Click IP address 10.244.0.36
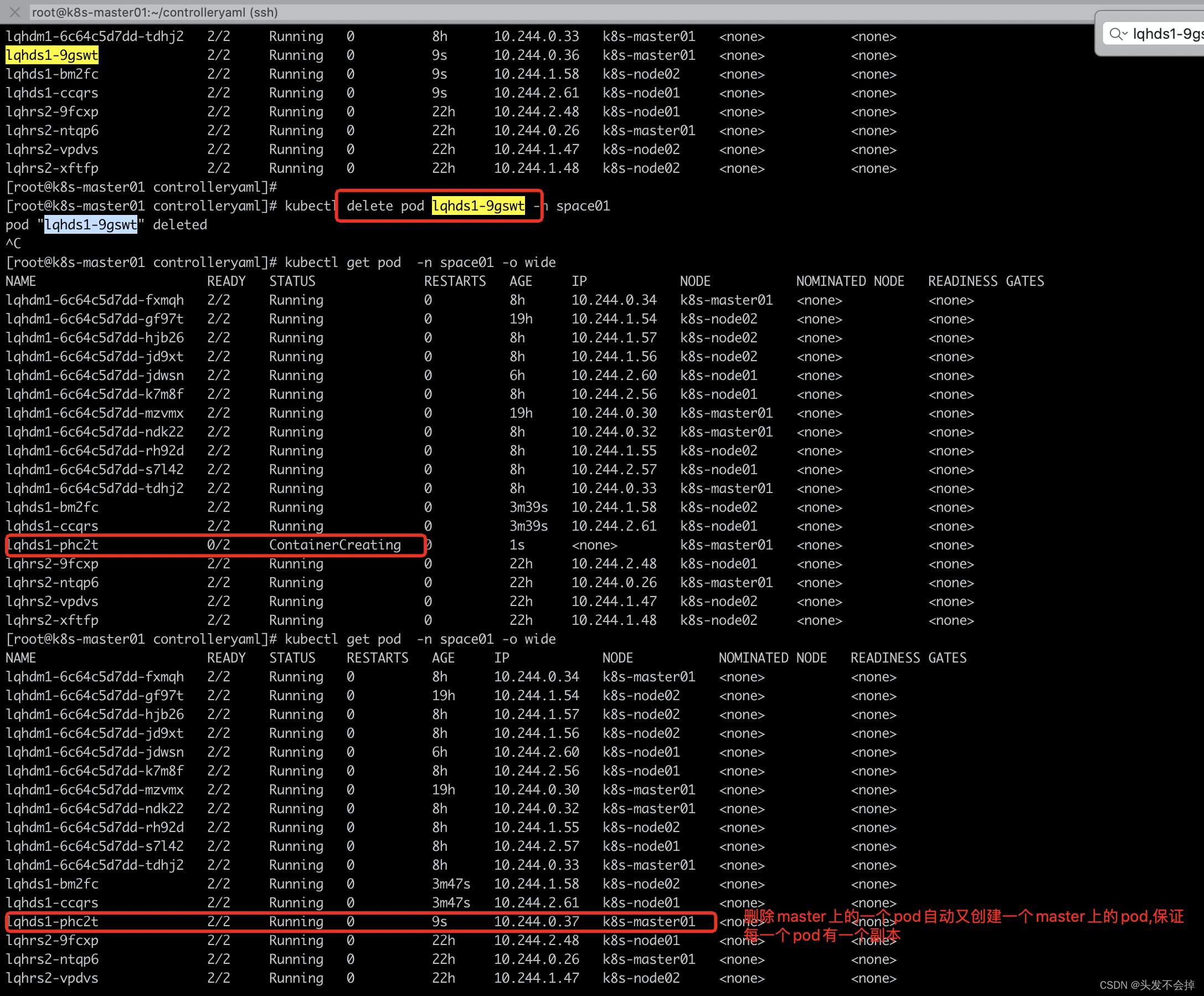Viewport: 1204px width, 996px height. click(536, 55)
